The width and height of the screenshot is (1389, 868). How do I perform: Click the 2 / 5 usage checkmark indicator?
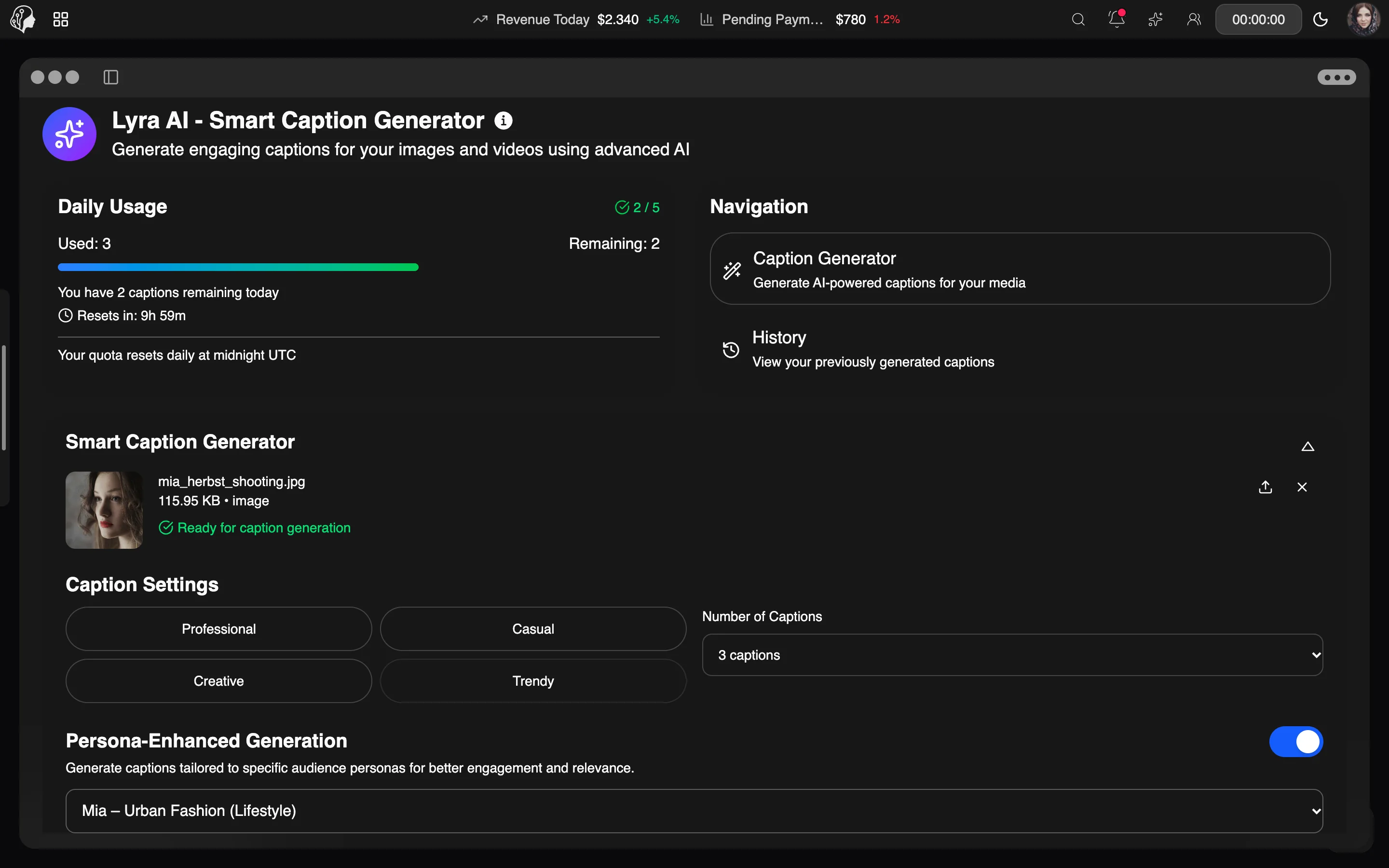pos(637,207)
